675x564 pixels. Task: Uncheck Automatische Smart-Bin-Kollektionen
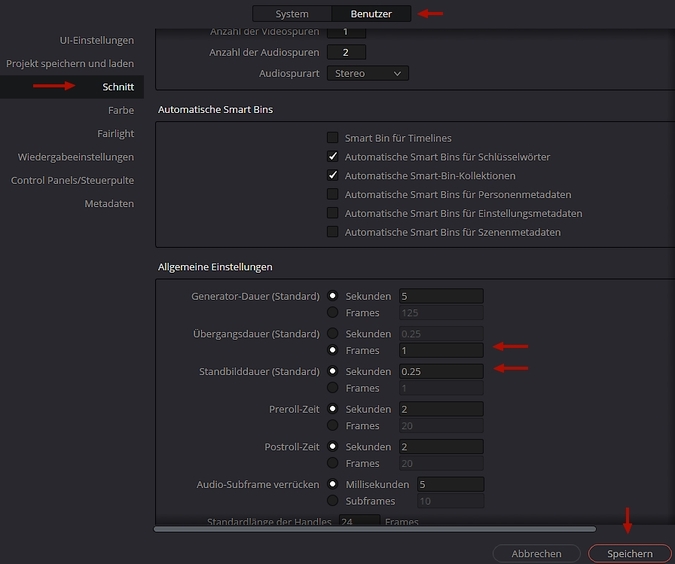coord(333,176)
